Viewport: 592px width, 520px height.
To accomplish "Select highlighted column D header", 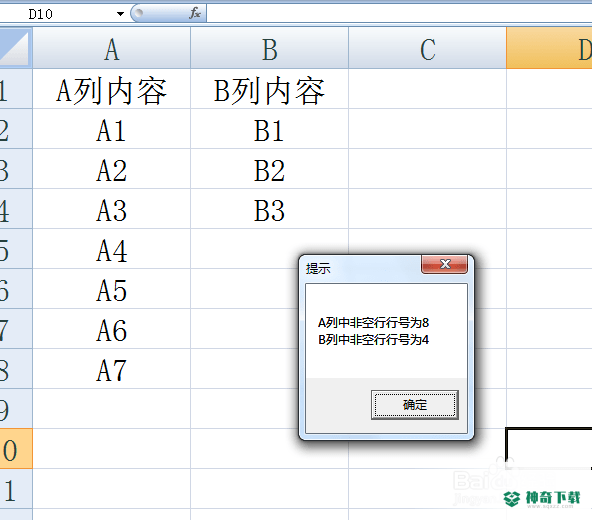I will (549, 49).
